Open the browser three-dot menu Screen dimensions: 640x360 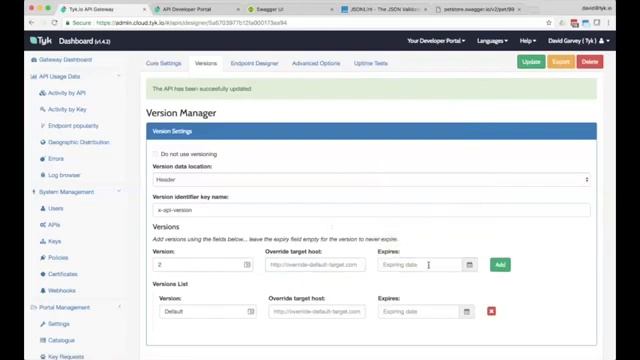pos(608,23)
